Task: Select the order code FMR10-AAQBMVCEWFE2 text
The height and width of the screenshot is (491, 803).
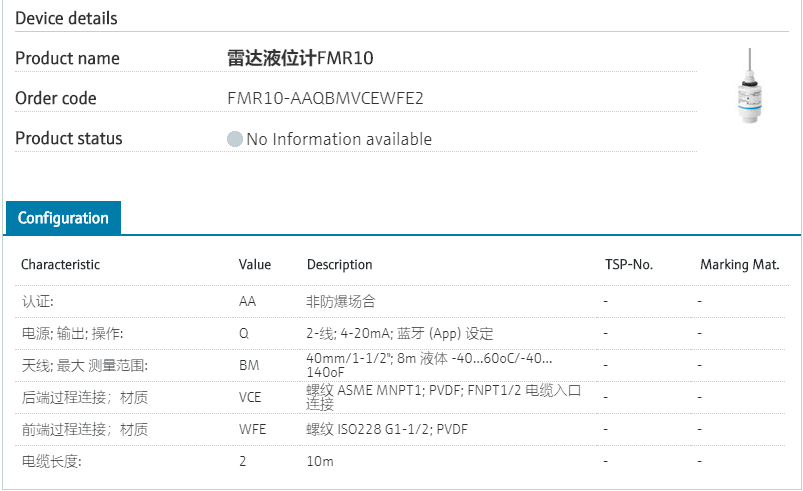Action: point(326,99)
